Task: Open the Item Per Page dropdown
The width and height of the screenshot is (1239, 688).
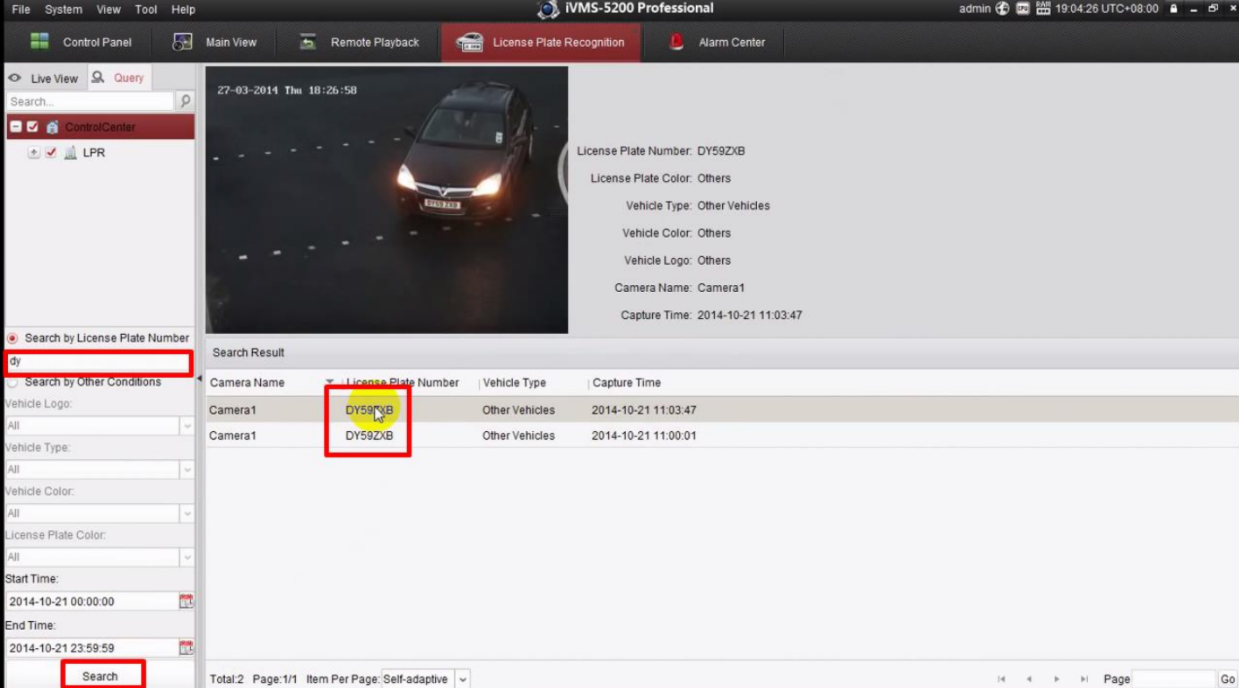Action: pyautogui.click(x=462, y=679)
